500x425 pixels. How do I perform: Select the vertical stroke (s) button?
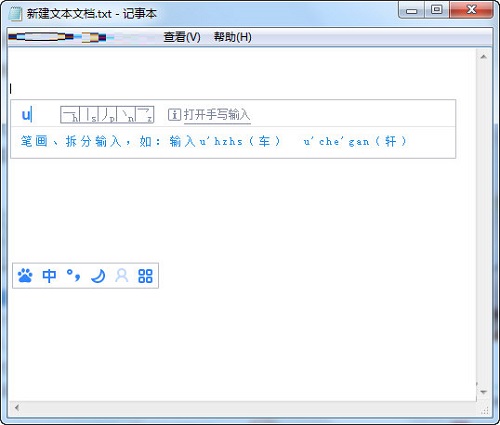pyautogui.click(x=89, y=115)
